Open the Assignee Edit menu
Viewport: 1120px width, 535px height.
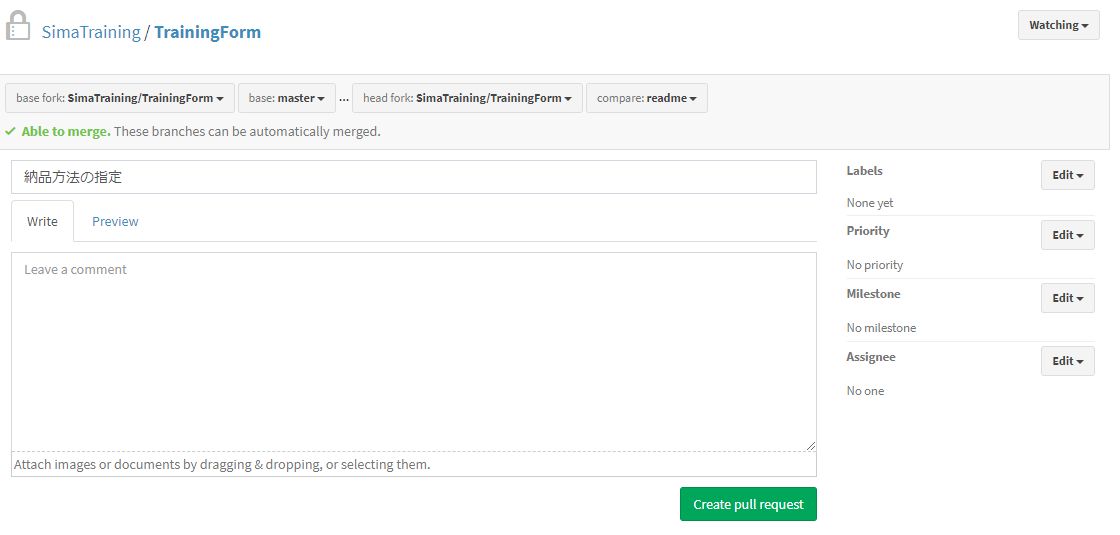[x=1067, y=361]
